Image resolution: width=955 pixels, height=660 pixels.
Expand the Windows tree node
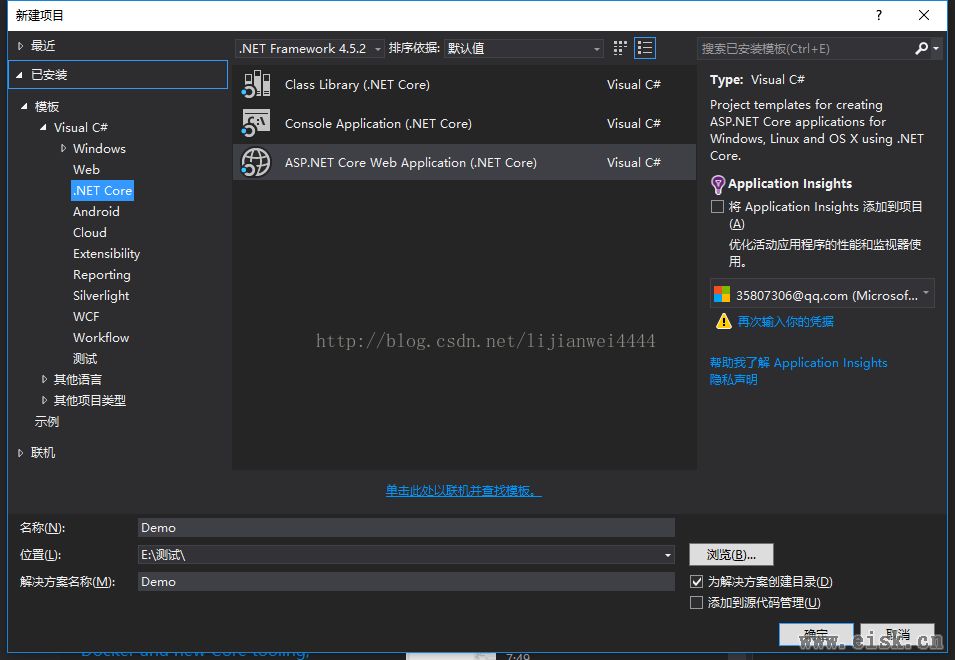tap(63, 148)
